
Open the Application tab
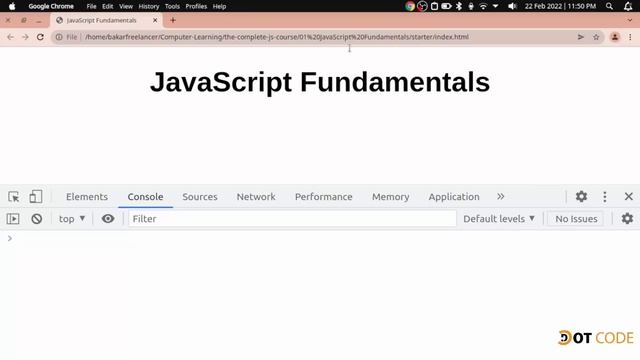click(454, 197)
